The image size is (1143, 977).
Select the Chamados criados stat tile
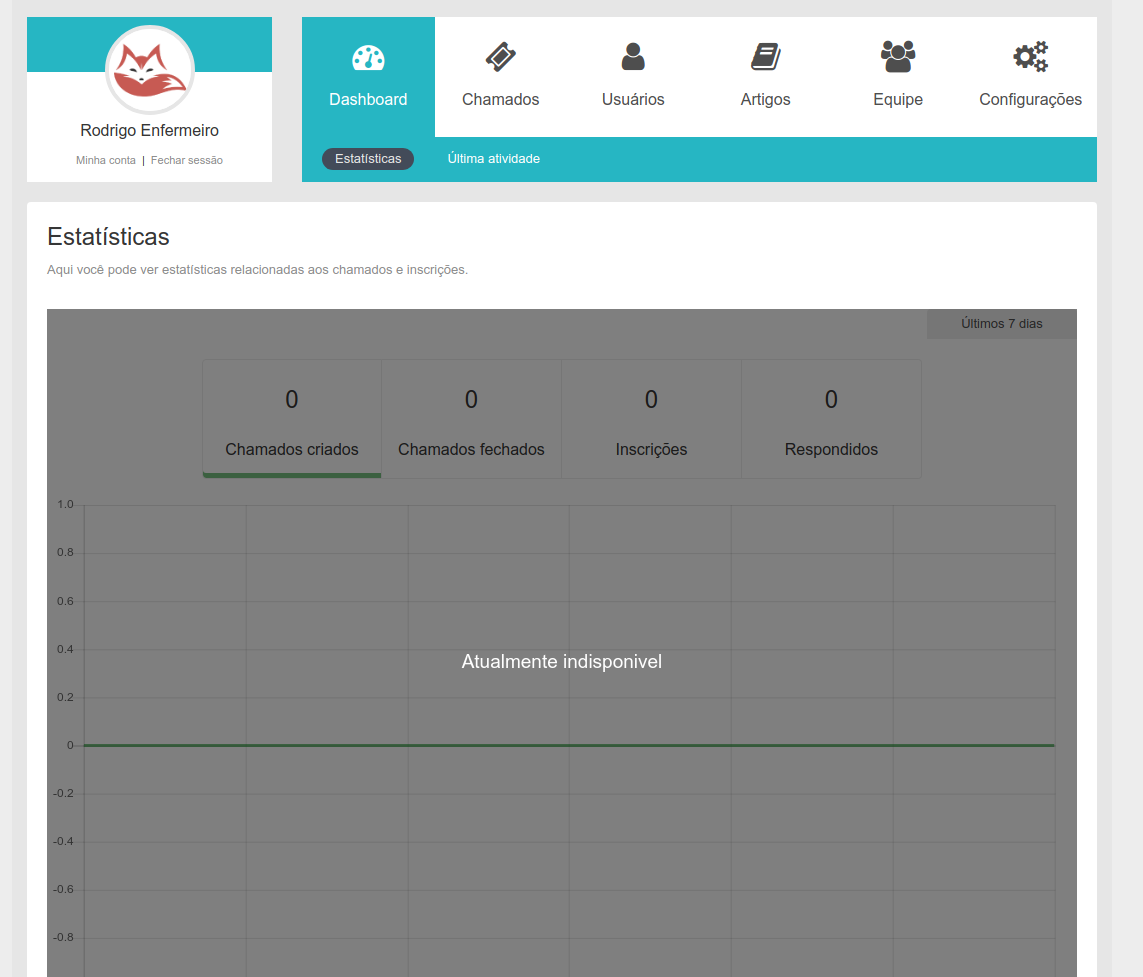point(291,418)
